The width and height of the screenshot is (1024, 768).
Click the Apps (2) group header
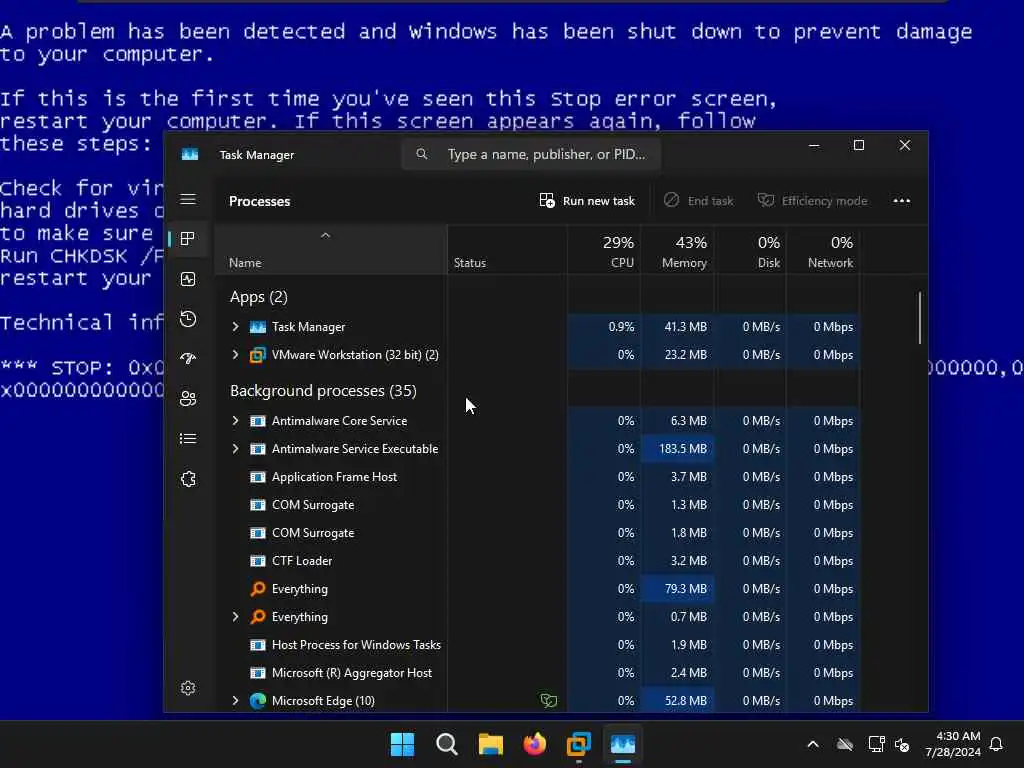coord(259,297)
